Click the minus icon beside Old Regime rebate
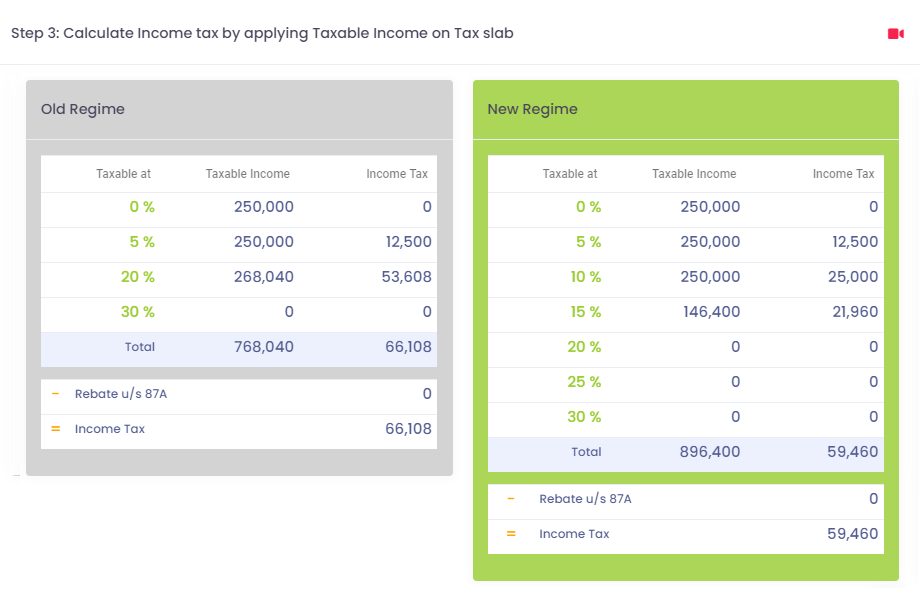This screenshot has width=920, height=606. 55,394
